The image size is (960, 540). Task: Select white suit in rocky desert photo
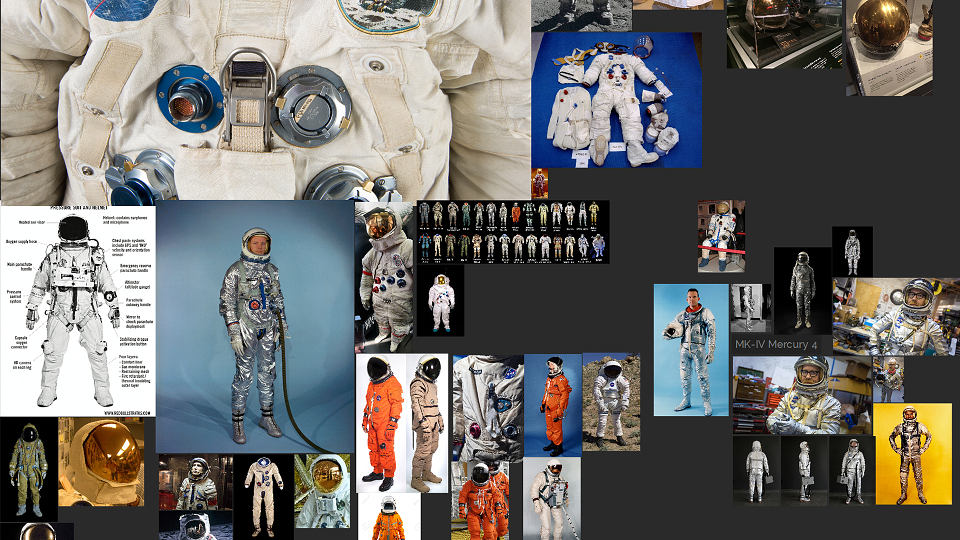pyautogui.click(x=611, y=402)
